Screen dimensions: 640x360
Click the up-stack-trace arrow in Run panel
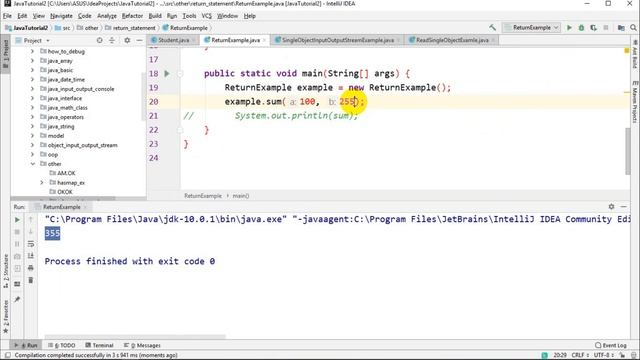click(x=31, y=220)
